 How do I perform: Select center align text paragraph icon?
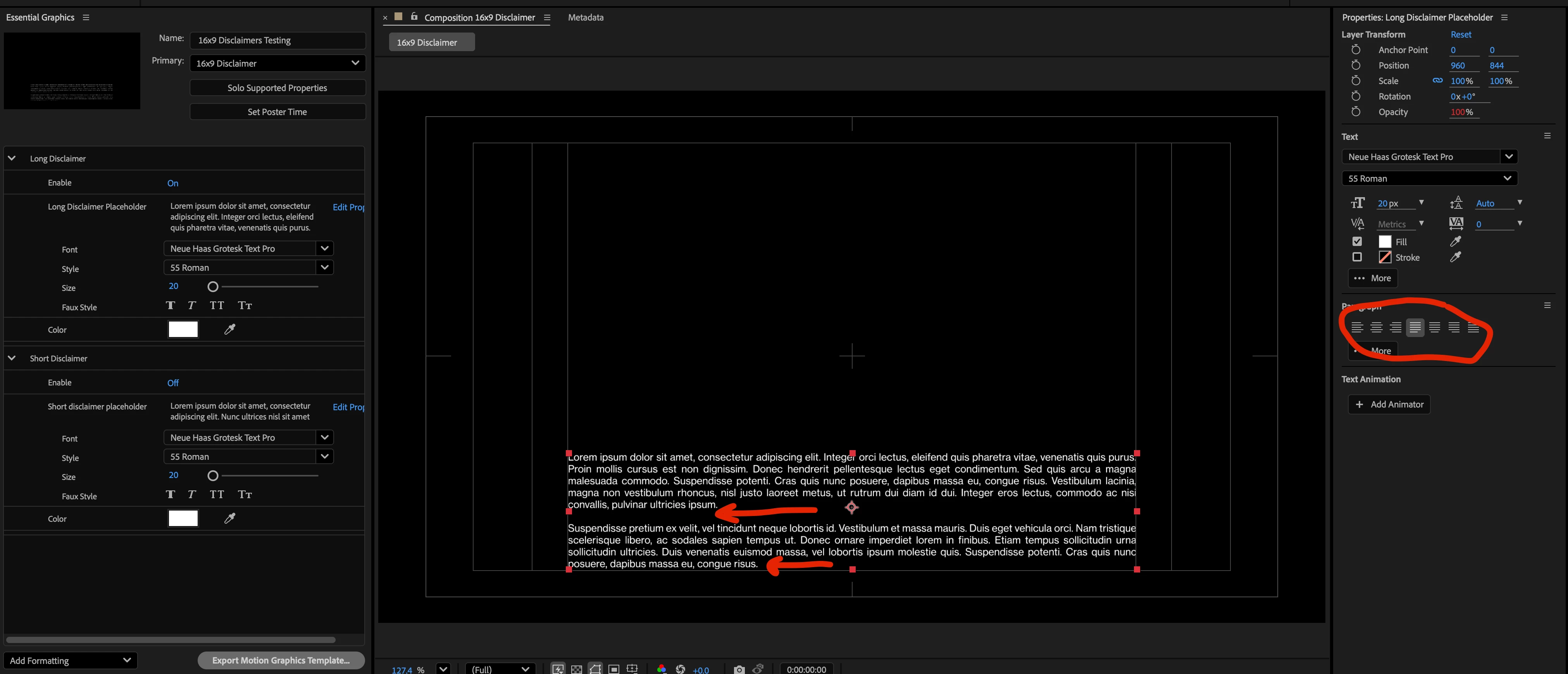[x=1376, y=327]
